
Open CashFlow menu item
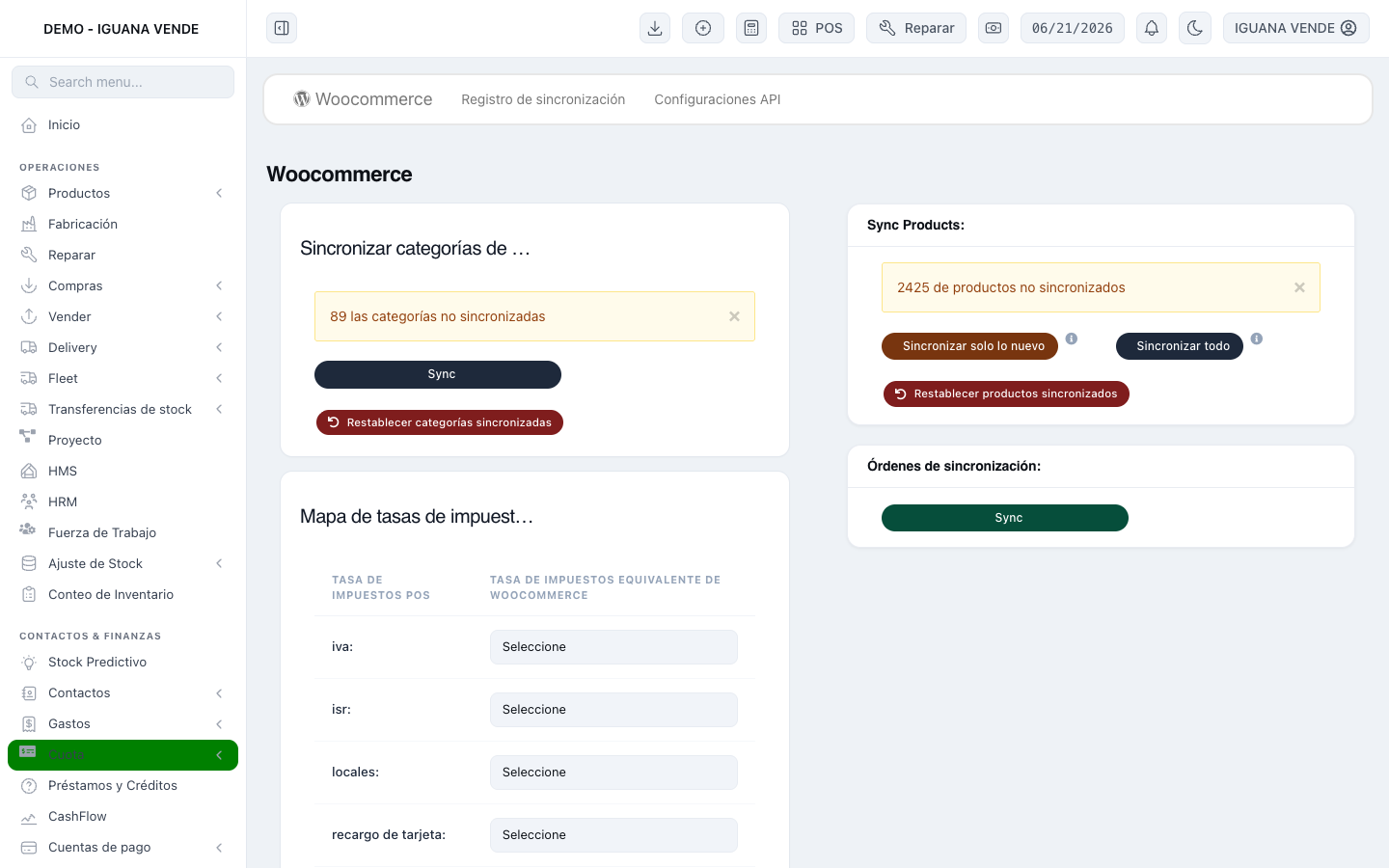123,817
